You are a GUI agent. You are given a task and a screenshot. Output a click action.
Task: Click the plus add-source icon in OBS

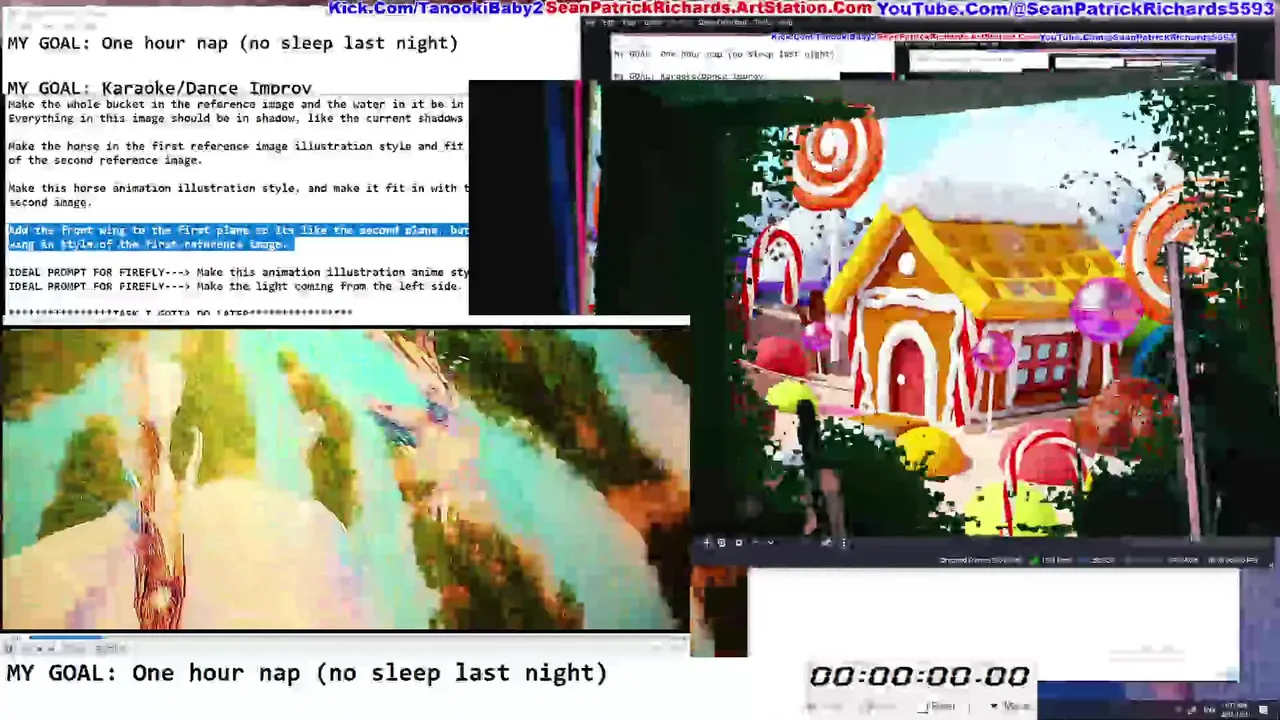[x=707, y=543]
